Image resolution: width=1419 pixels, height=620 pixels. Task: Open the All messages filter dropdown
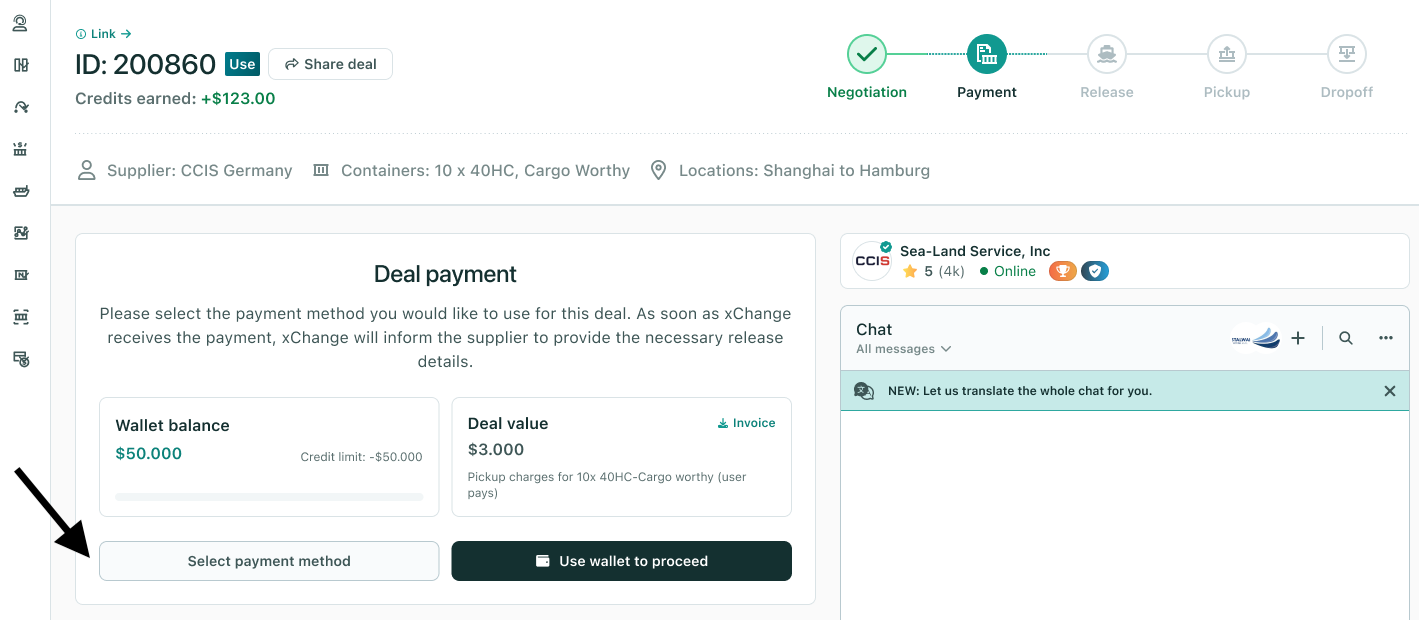pyautogui.click(x=901, y=349)
